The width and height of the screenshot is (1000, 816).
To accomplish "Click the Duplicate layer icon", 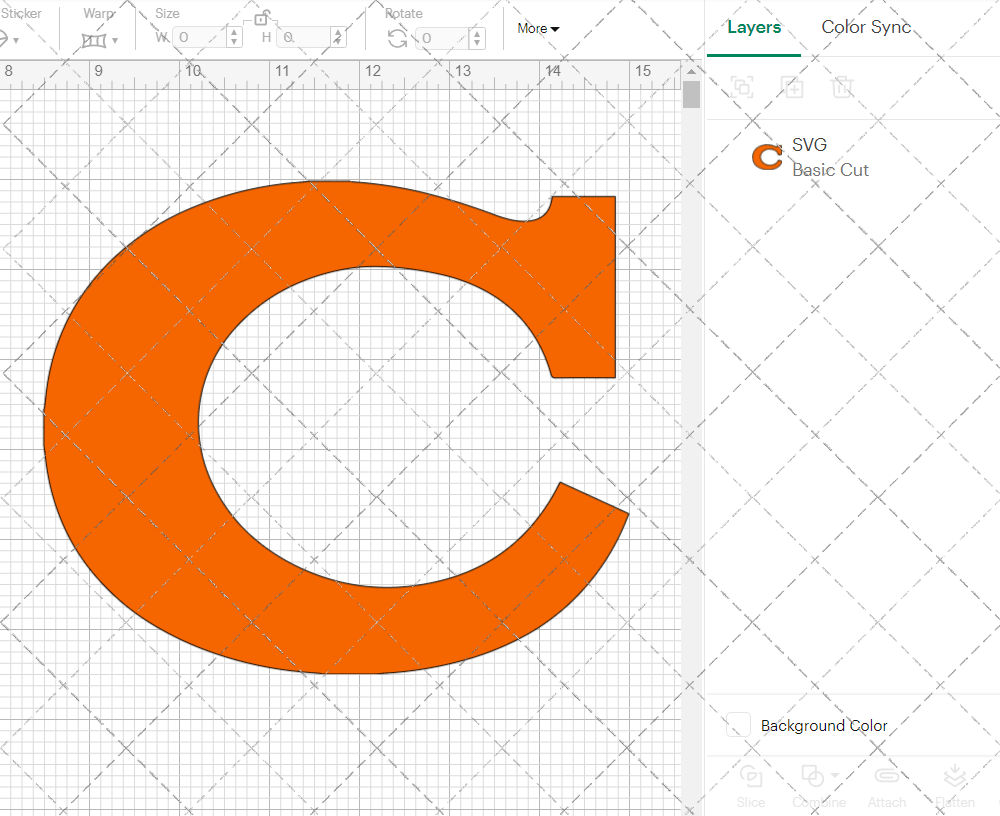I will (x=793, y=87).
